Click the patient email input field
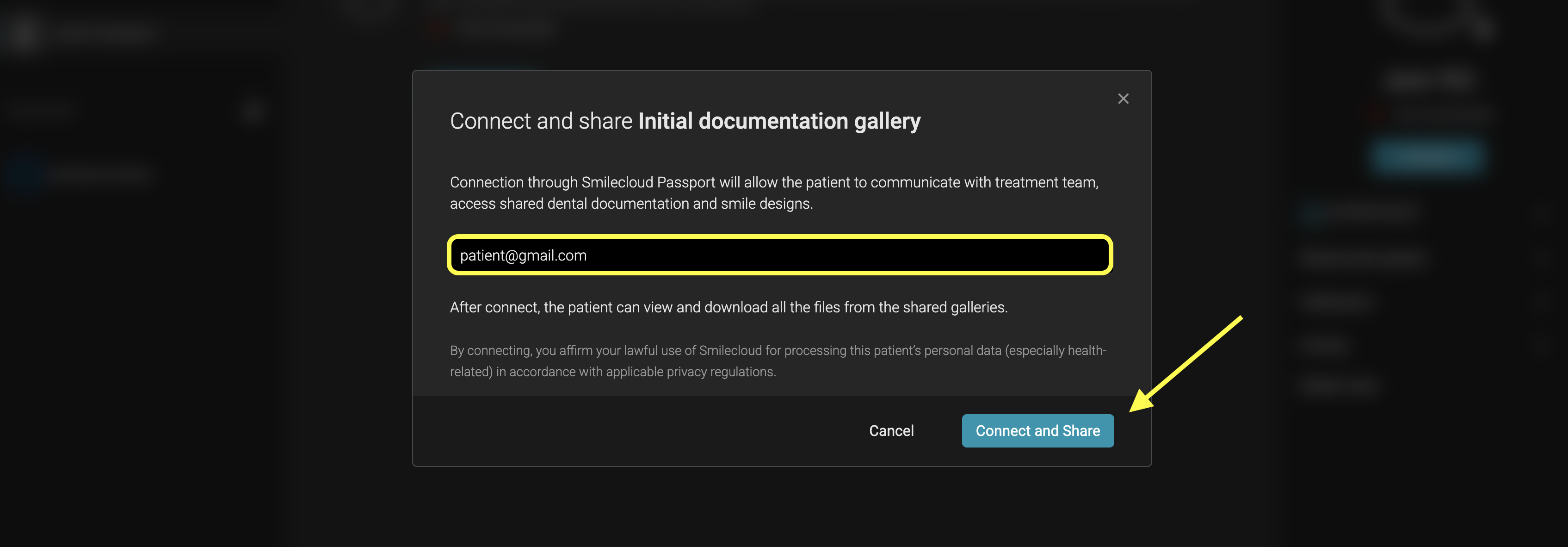 (780, 255)
